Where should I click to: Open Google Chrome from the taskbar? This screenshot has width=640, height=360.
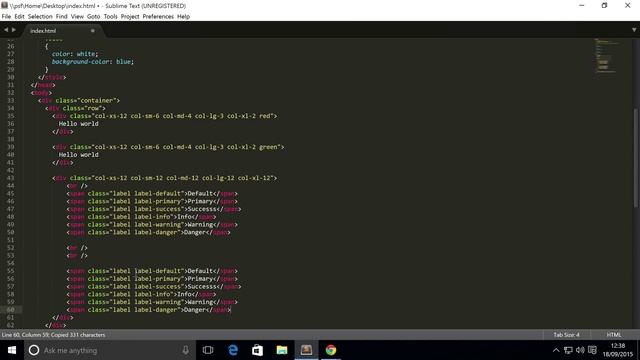click(331, 350)
